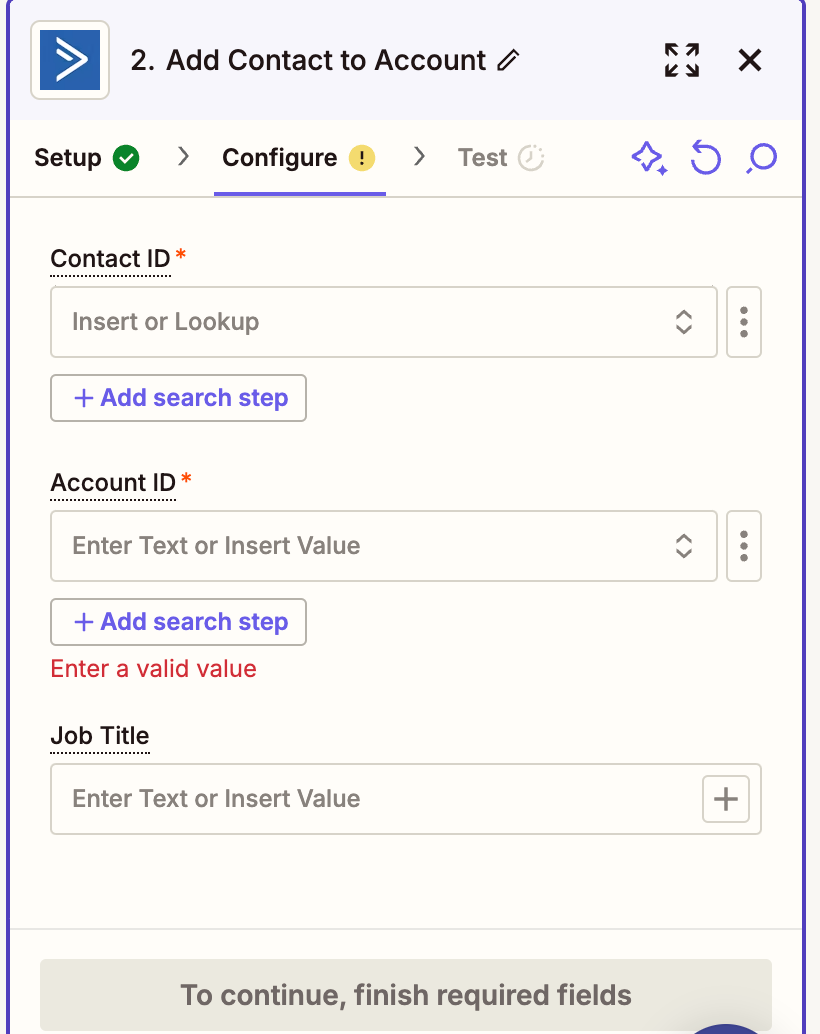Open the Account ID dropdown chevrons
The width and height of the screenshot is (820, 1034).
pos(683,546)
